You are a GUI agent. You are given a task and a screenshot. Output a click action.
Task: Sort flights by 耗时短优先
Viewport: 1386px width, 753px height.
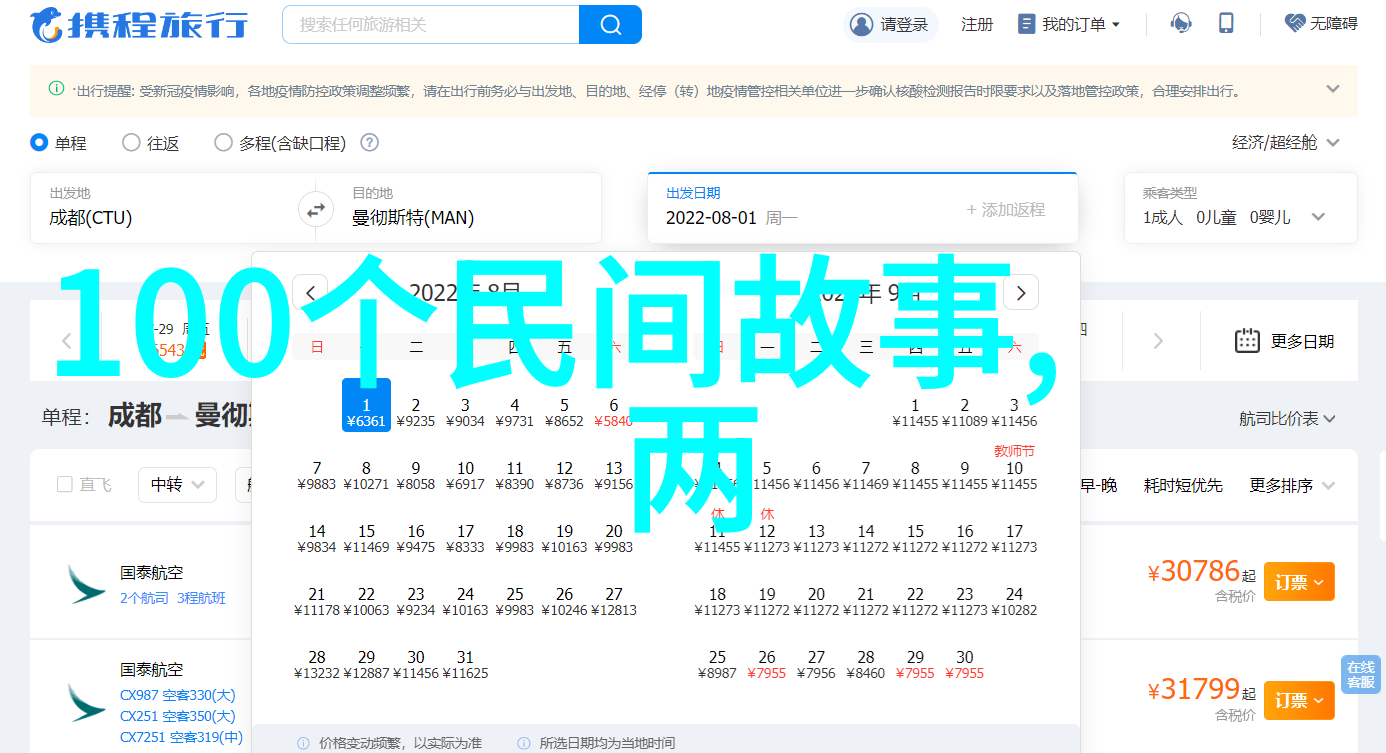[1183, 485]
